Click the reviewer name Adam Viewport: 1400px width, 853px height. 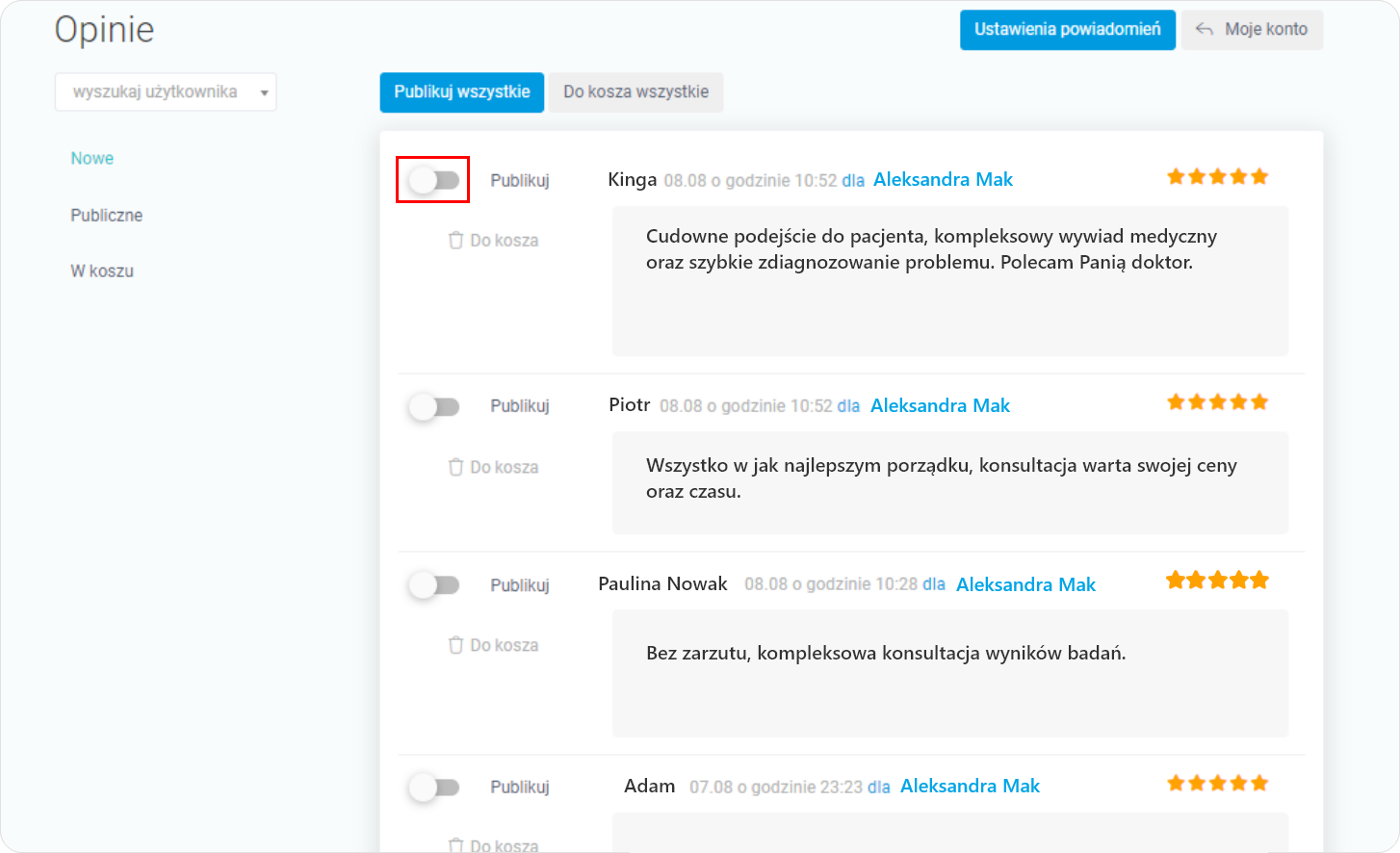[650, 787]
